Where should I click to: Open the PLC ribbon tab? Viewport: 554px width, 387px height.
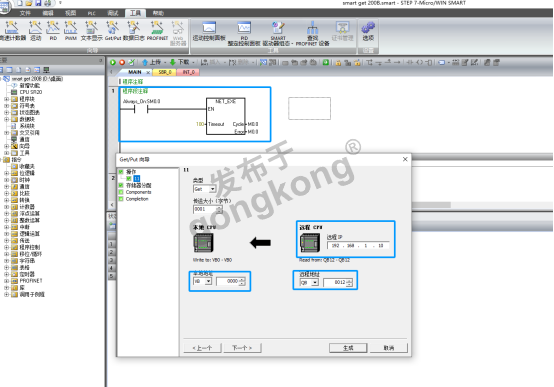[92, 13]
